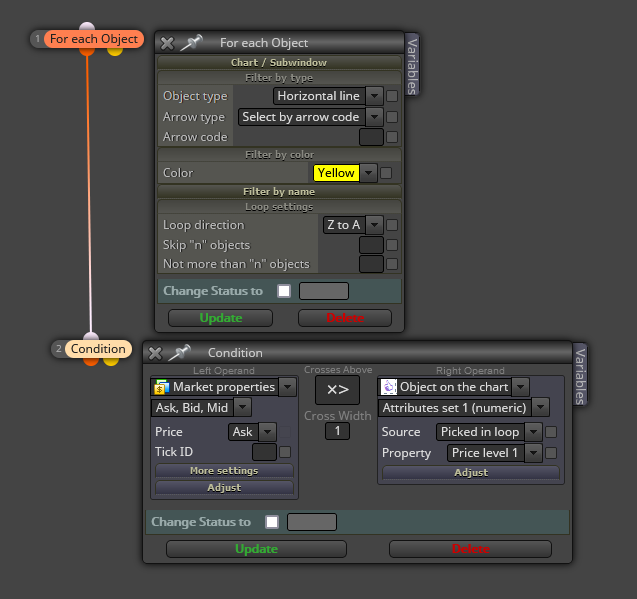
Task: Toggle Change Status checkbox in Condition panel
Action: [x=272, y=522]
